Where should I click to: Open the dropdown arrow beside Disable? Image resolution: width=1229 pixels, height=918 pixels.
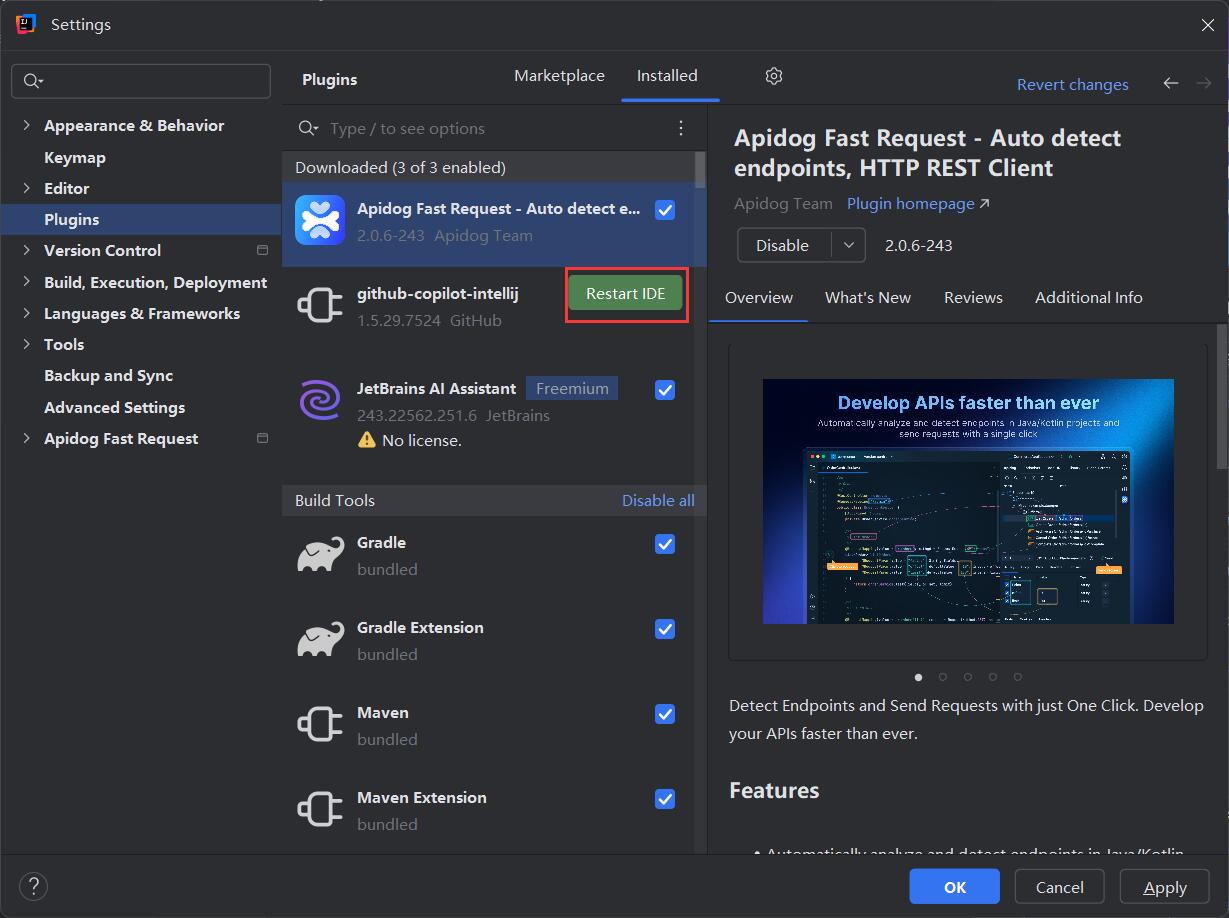pos(848,245)
